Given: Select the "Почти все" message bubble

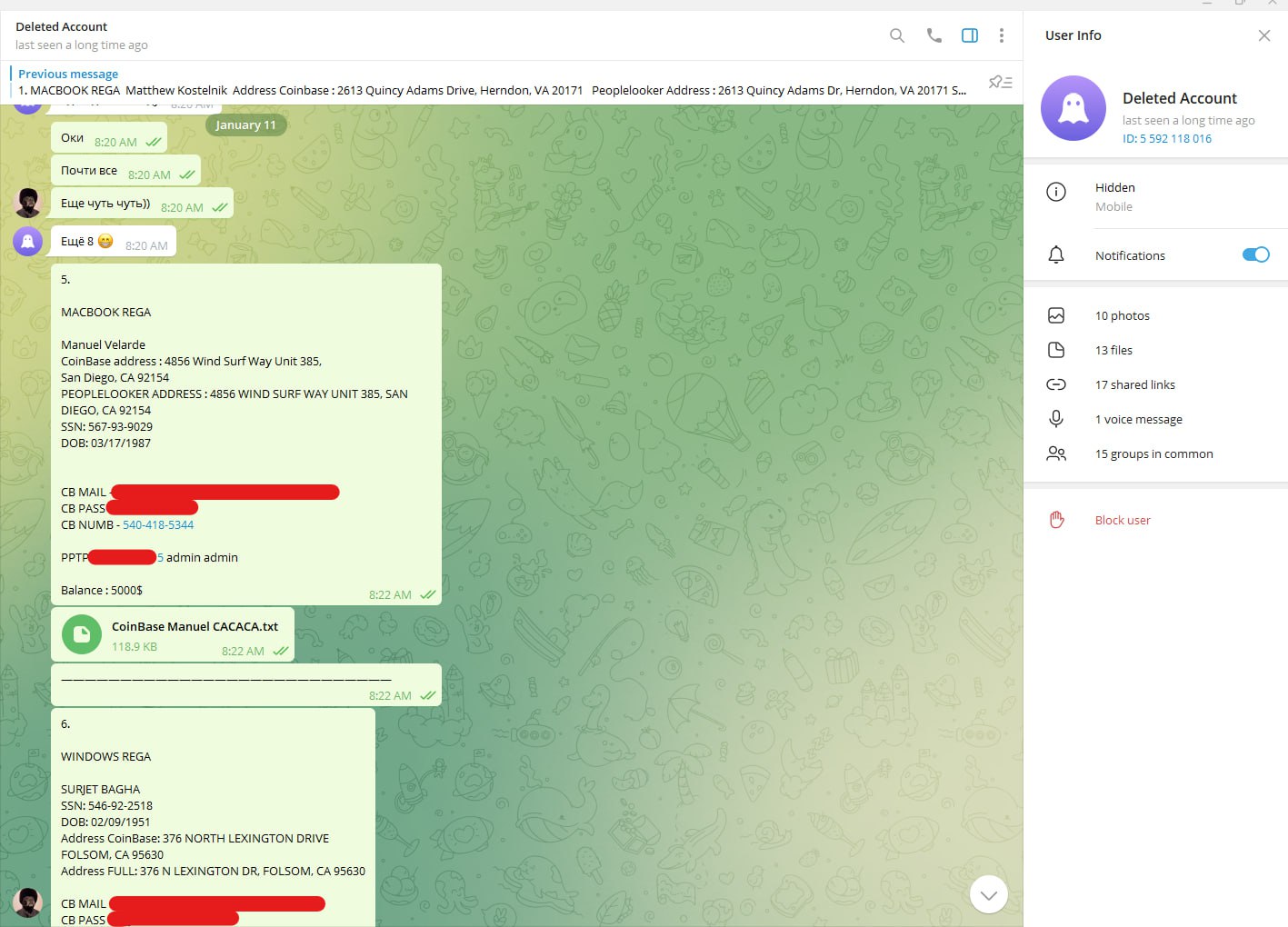Looking at the screenshot, I should tap(125, 172).
